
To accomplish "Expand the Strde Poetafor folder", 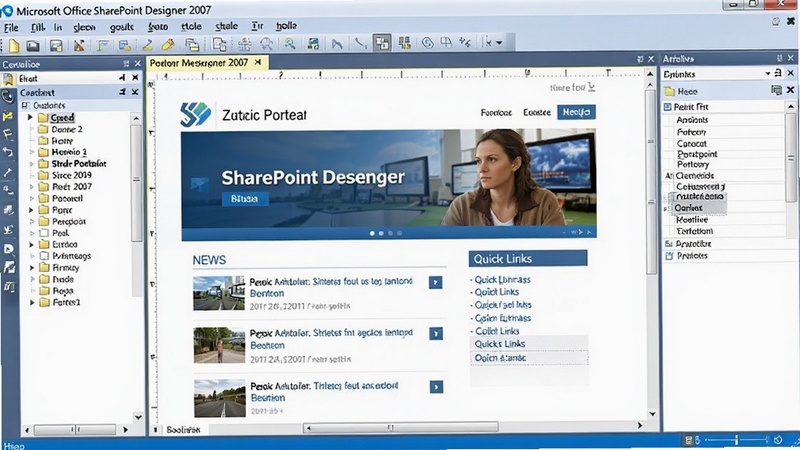I will point(31,164).
